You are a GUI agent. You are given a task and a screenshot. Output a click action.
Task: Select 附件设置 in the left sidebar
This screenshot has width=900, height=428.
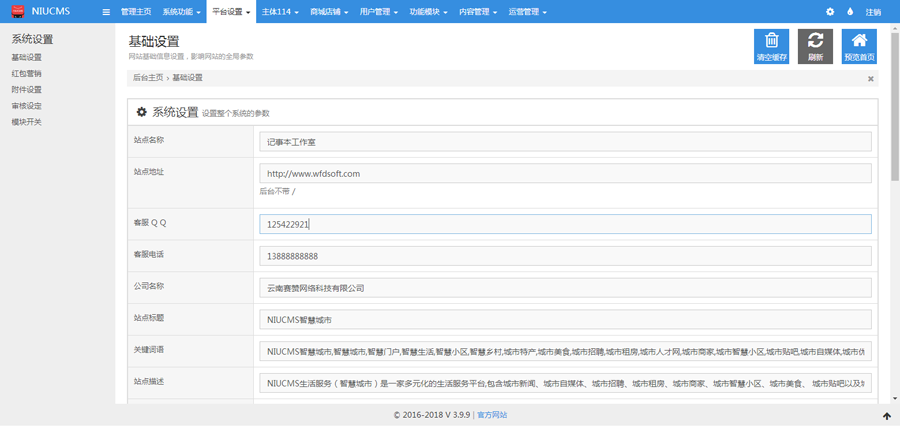tap(26, 90)
